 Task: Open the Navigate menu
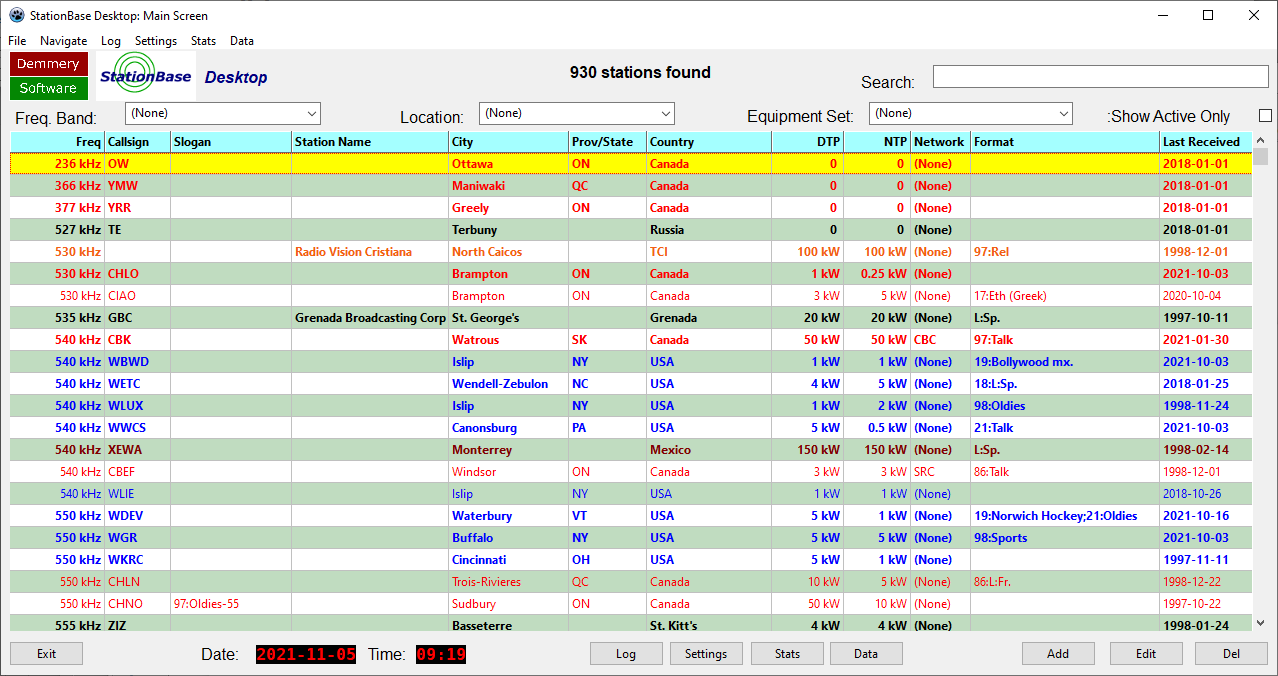point(63,41)
